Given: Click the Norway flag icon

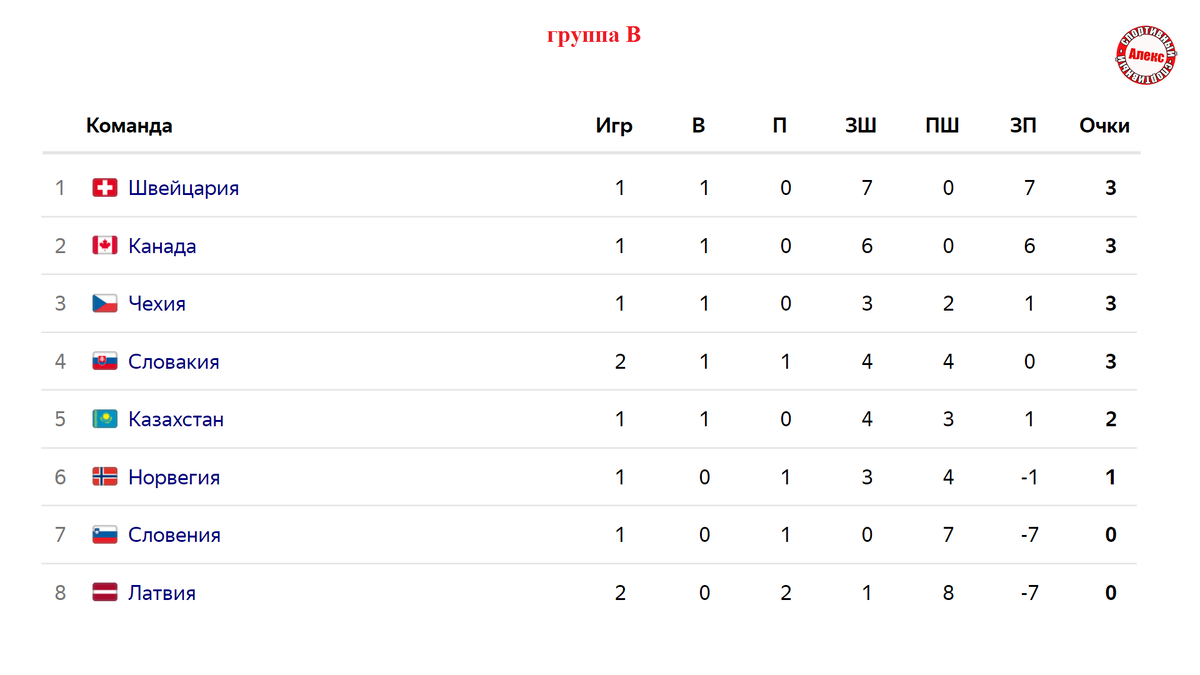Looking at the screenshot, I should [x=105, y=477].
